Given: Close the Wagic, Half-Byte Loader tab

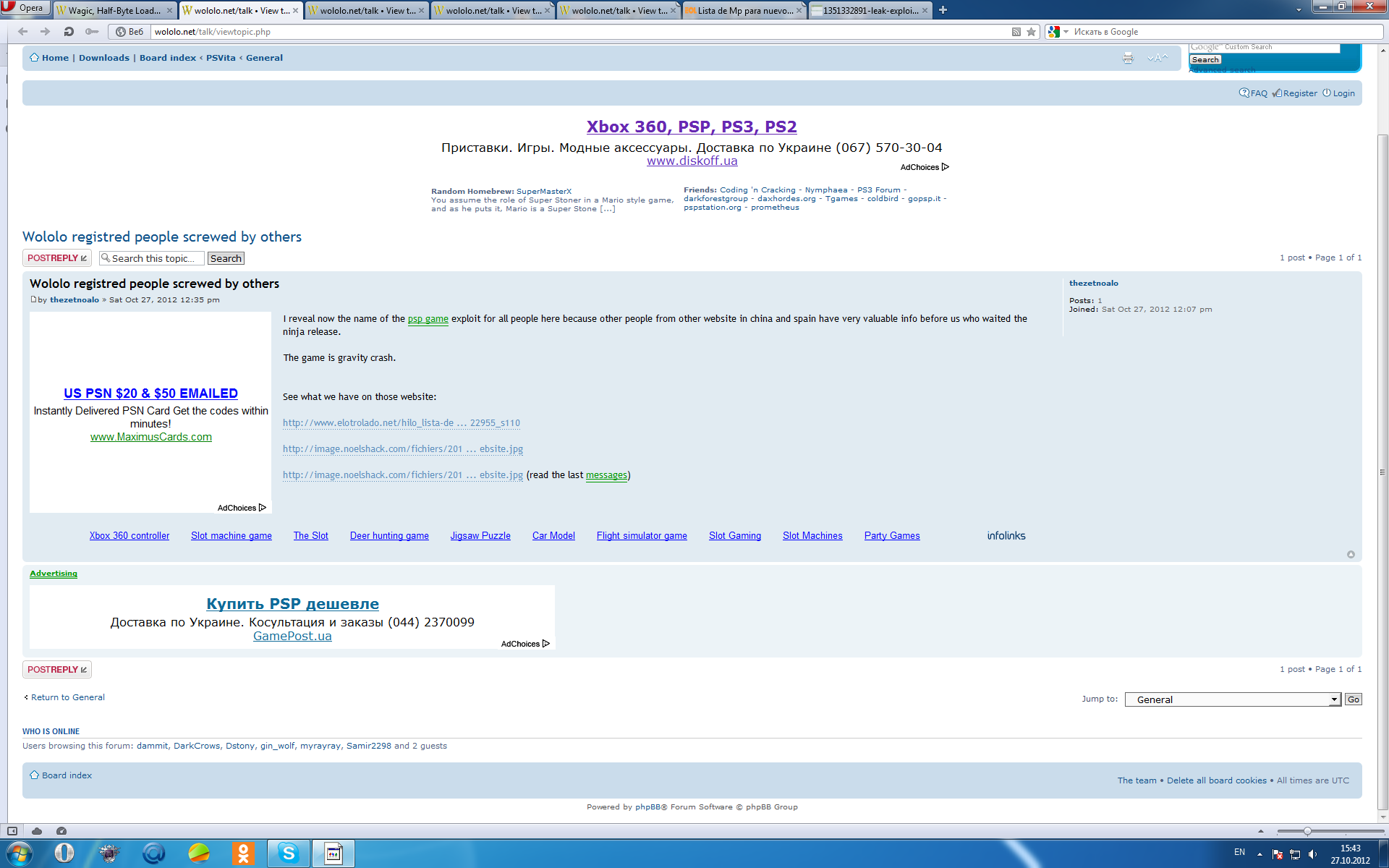Looking at the screenshot, I should [169, 11].
